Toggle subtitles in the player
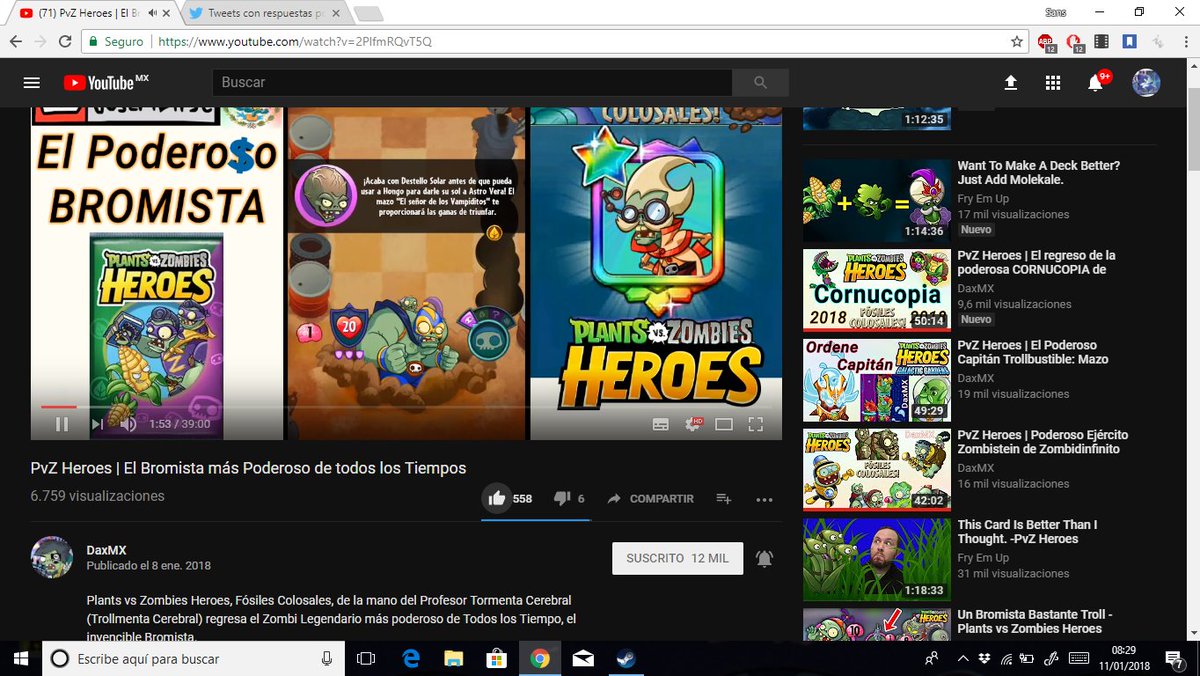 tap(660, 424)
